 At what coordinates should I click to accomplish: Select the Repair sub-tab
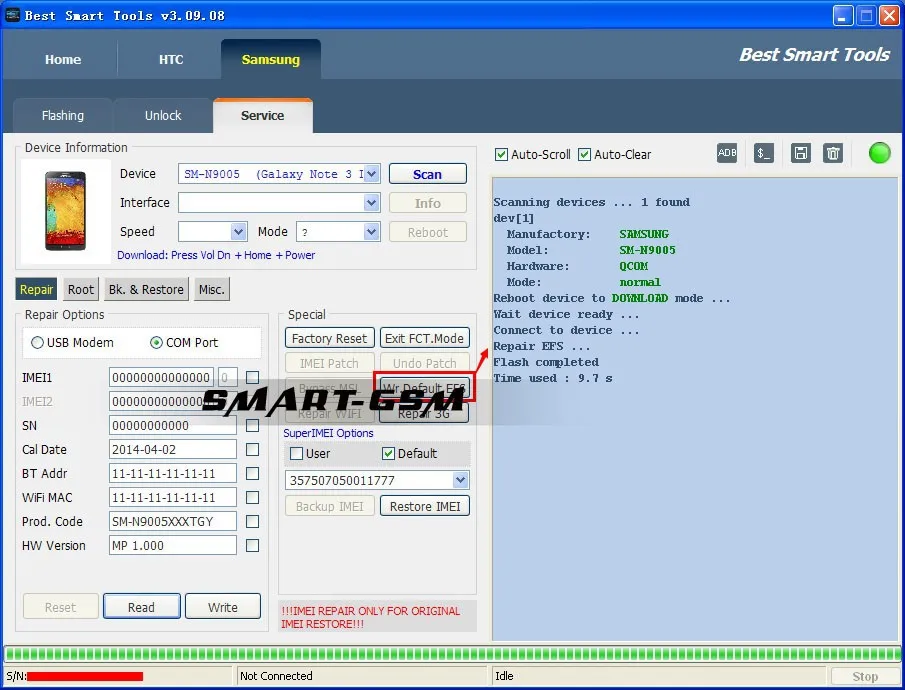(x=36, y=289)
